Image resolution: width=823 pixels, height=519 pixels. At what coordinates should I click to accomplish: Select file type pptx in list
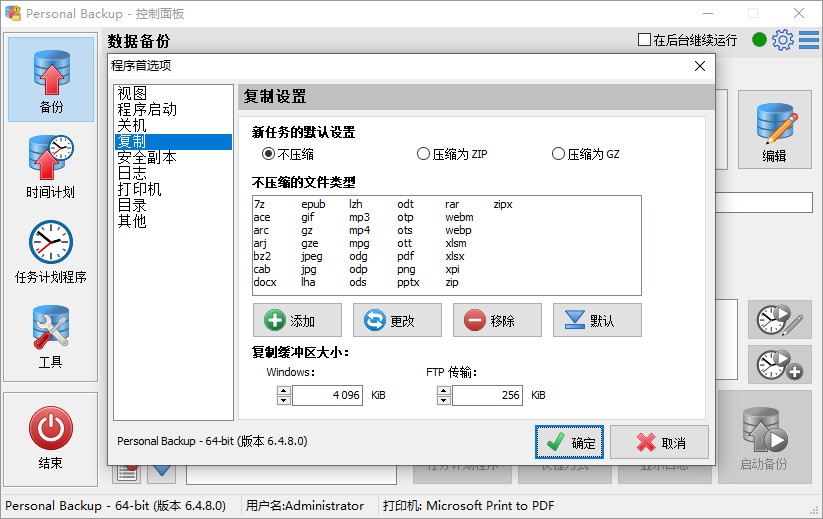[408, 282]
